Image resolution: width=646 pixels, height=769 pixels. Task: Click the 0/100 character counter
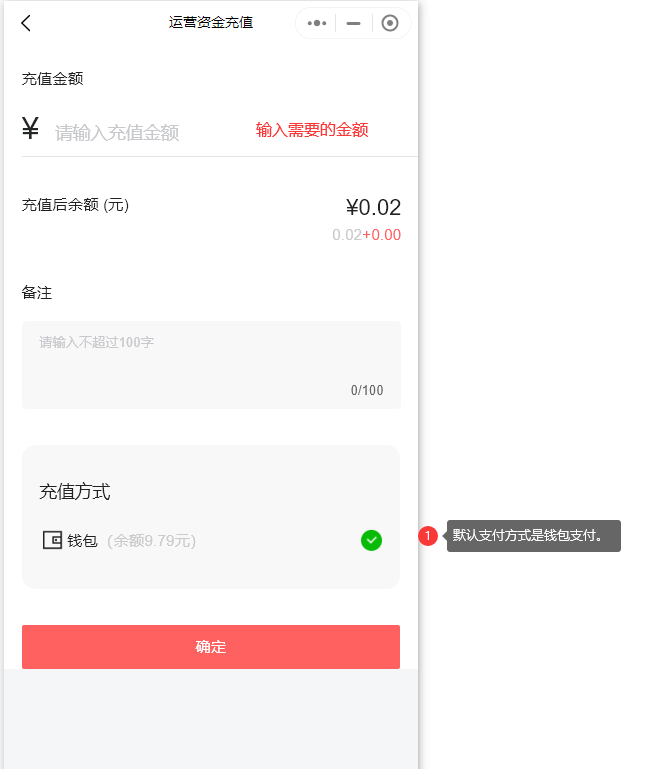point(367,391)
